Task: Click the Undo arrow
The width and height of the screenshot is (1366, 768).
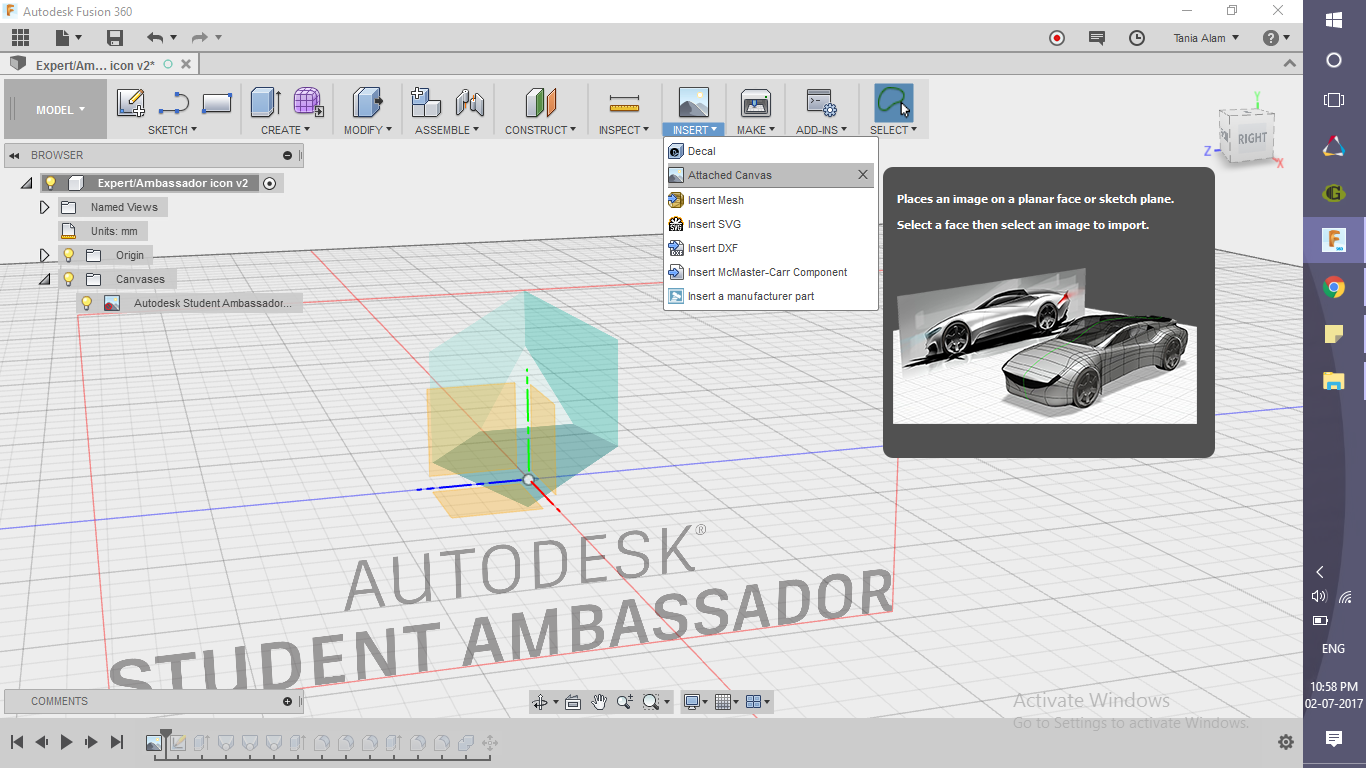Action: [x=155, y=38]
